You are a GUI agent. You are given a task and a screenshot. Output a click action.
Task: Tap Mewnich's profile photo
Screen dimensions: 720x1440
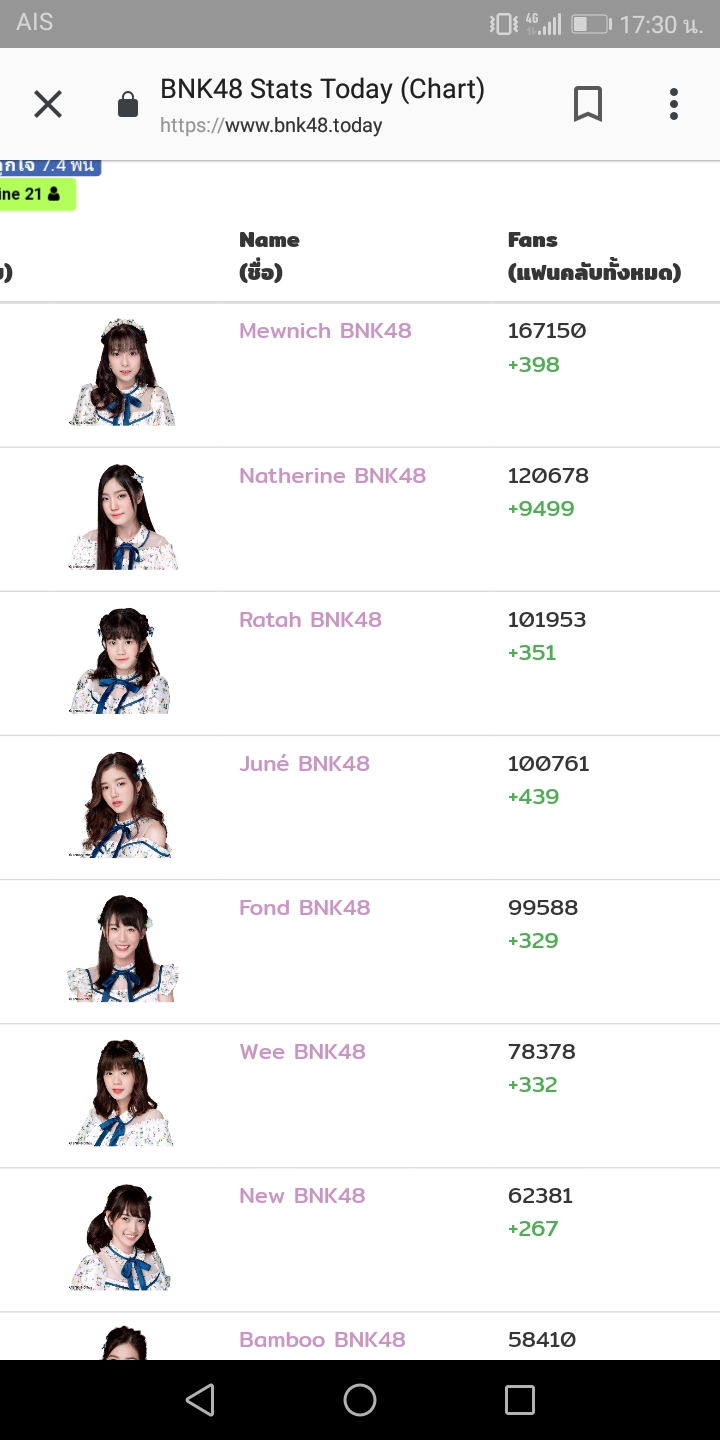(123, 372)
